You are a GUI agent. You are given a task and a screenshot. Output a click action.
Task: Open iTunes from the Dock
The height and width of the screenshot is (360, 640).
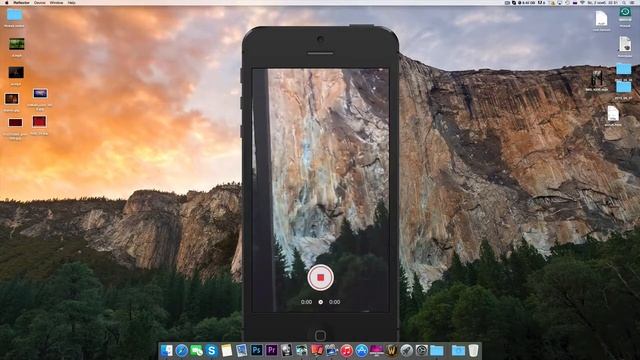[346, 350]
